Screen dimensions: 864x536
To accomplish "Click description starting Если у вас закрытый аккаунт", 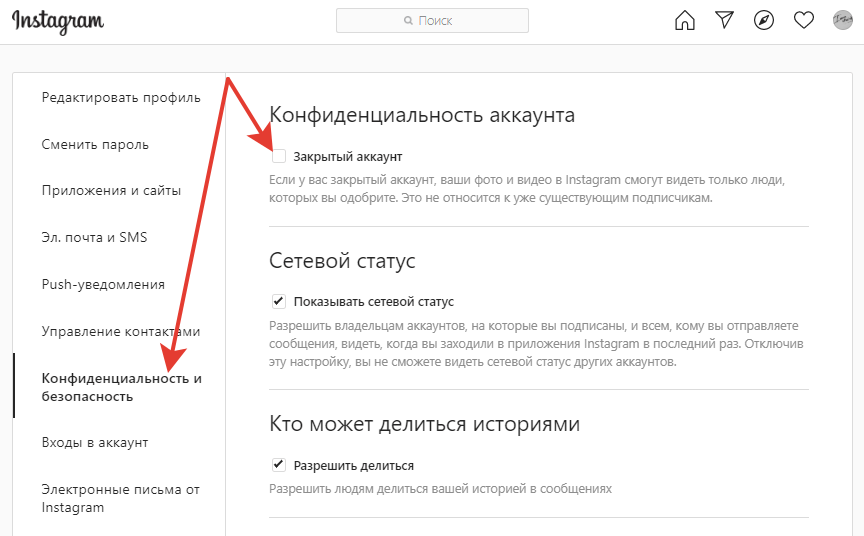I will [x=527, y=188].
